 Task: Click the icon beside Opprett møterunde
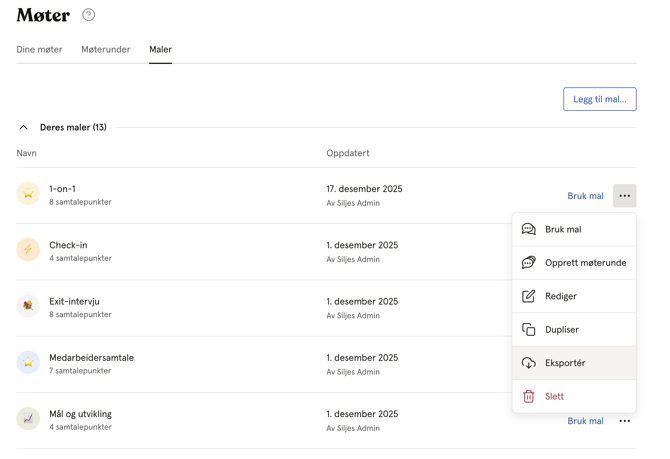tap(529, 262)
